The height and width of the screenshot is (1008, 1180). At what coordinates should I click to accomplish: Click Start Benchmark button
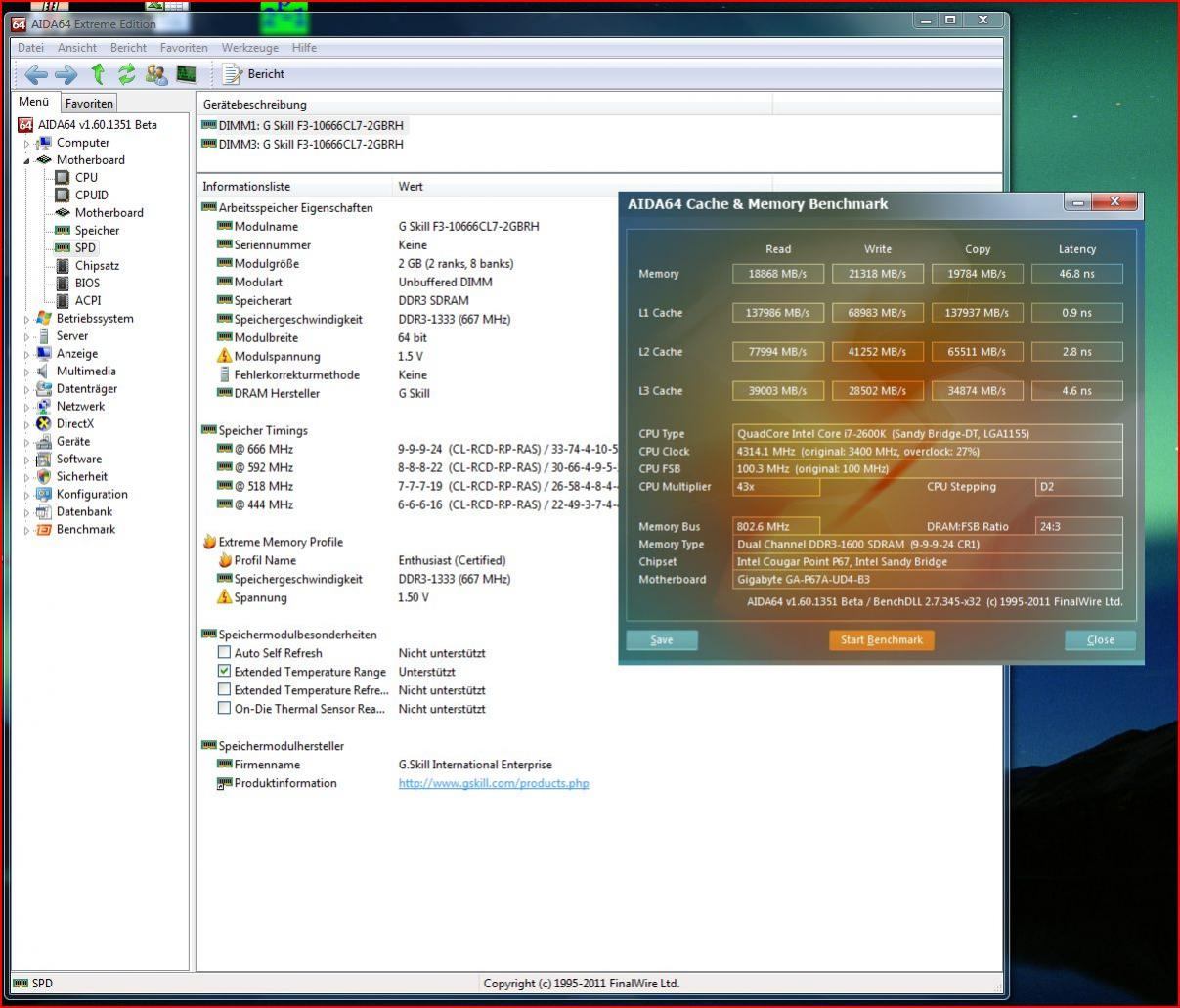[x=882, y=640]
